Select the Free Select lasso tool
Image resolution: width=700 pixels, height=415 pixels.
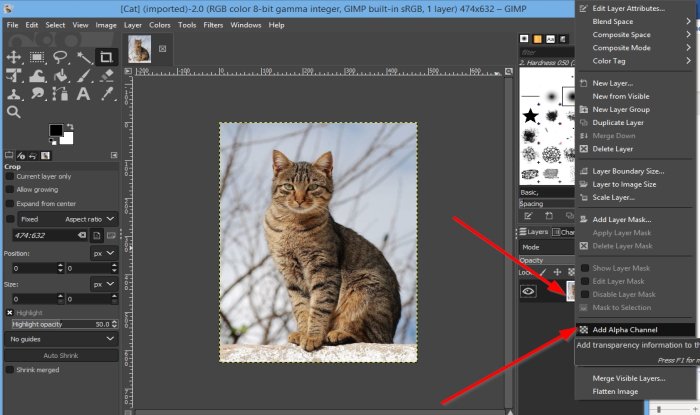59,57
